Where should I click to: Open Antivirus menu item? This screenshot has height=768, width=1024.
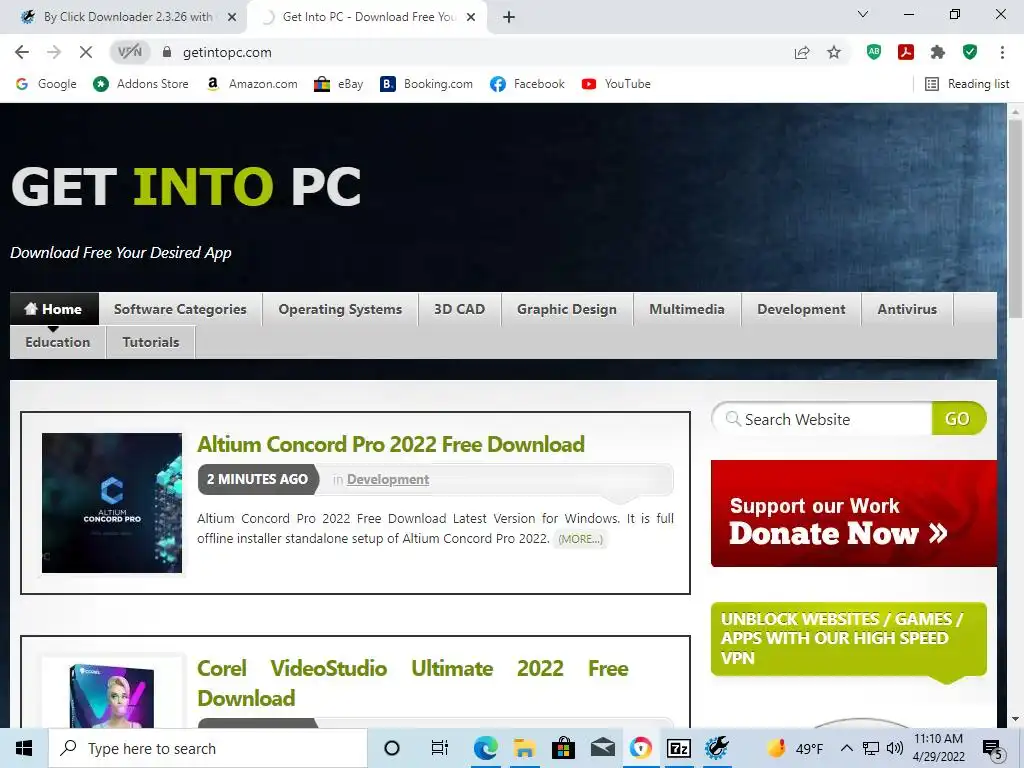(907, 310)
